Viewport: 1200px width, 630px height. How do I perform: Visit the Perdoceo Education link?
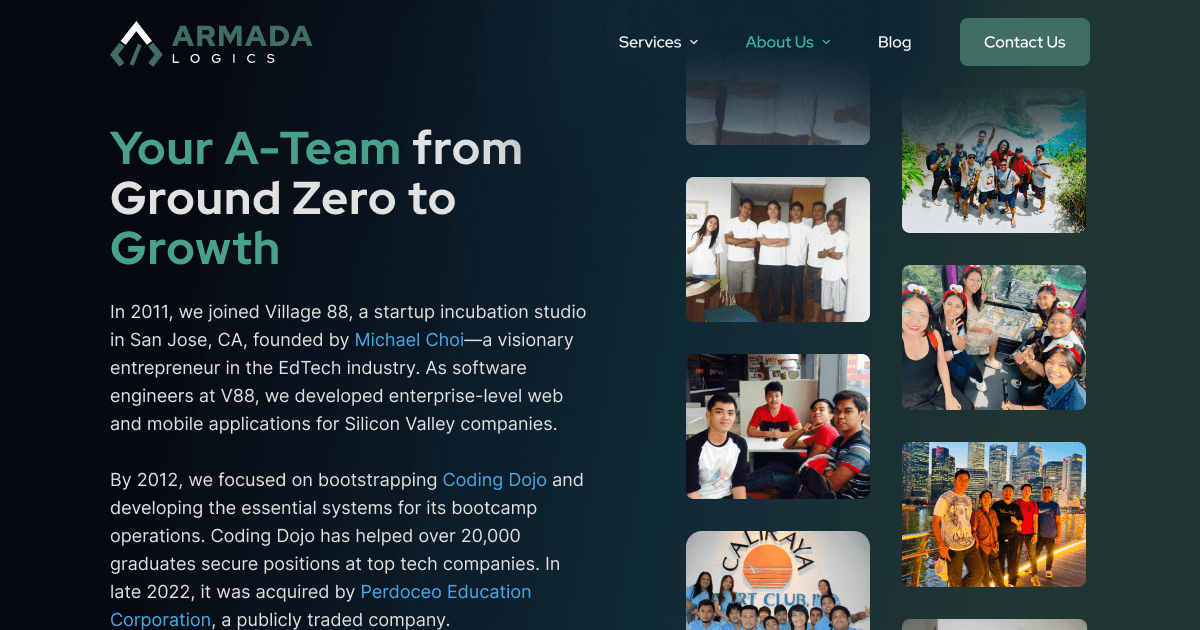point(445,592)
